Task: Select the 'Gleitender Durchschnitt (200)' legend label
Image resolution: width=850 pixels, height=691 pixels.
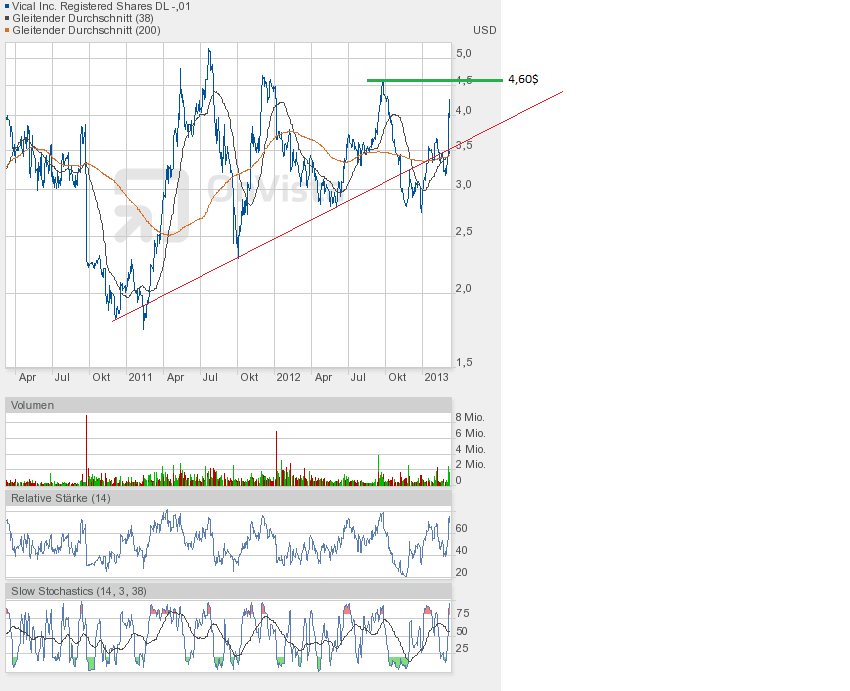Action: tap(86, 30)
